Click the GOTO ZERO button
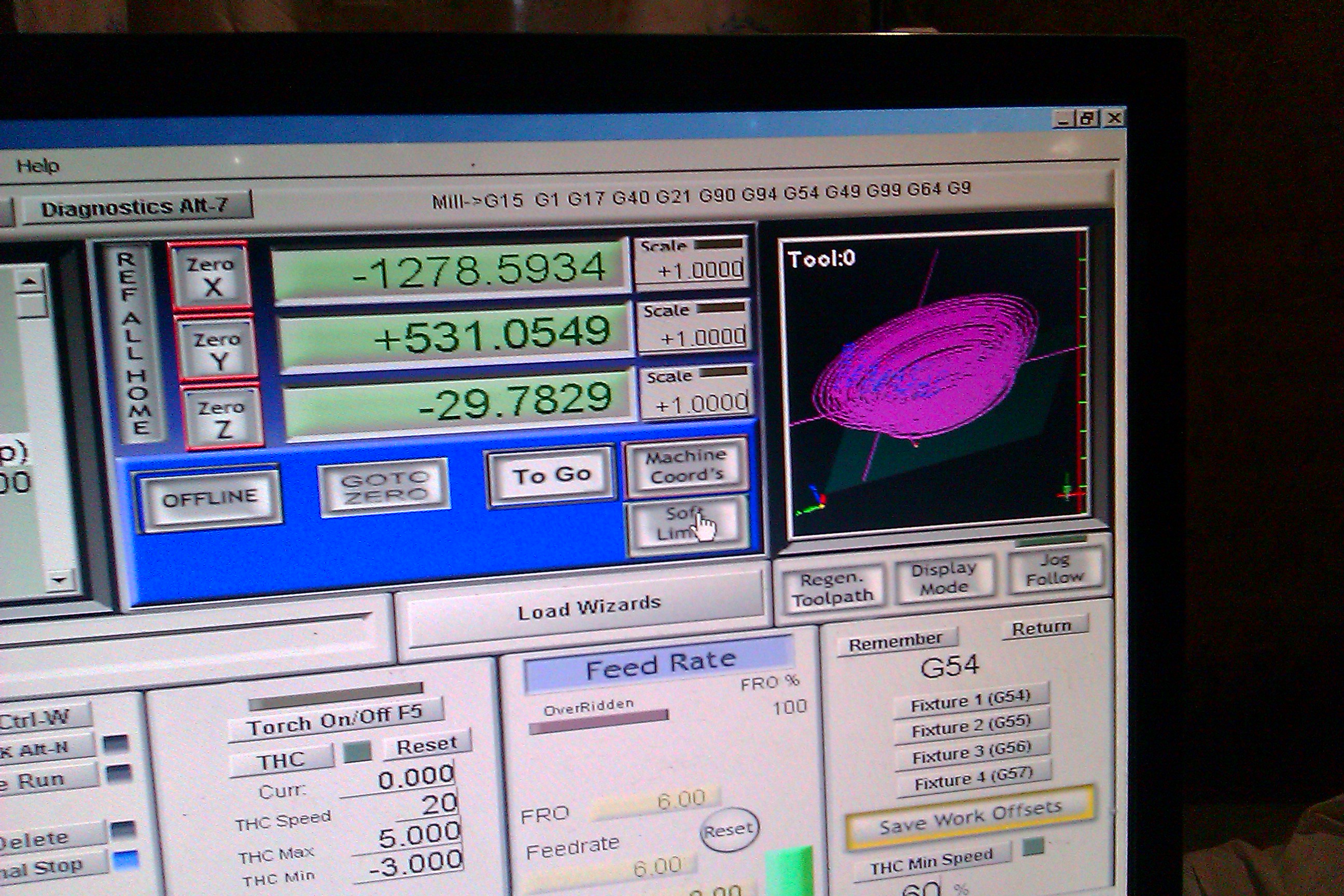This screenshot has width=1344, height=896. [384, 487]
